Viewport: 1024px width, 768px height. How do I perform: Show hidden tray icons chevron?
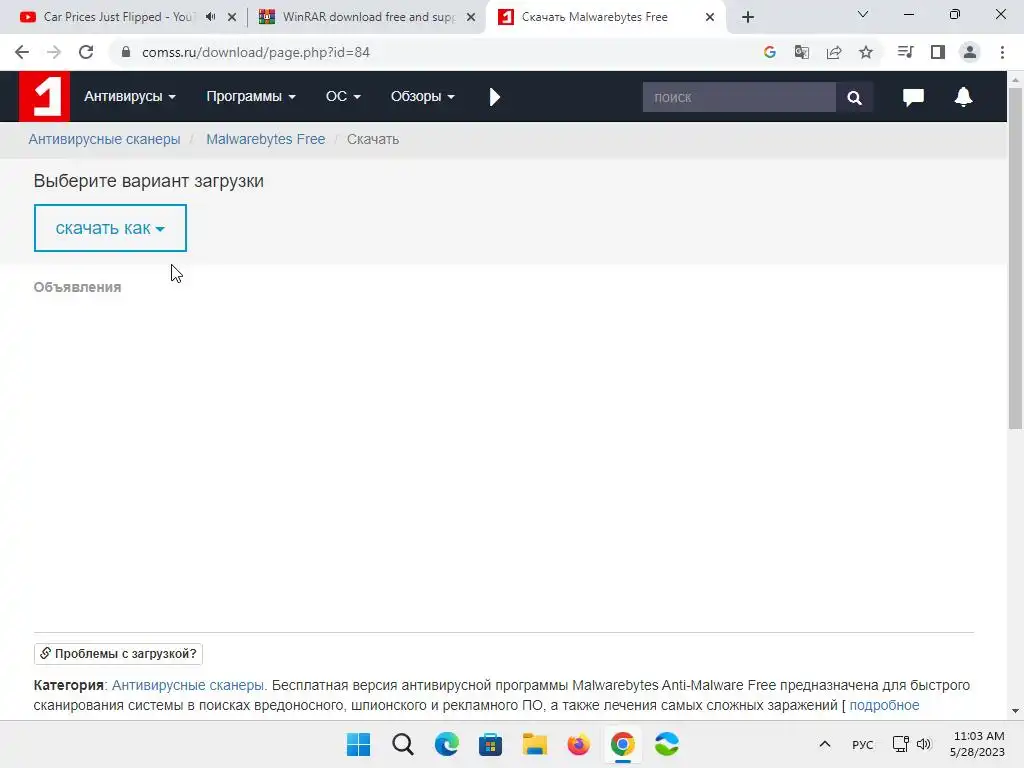825,744
